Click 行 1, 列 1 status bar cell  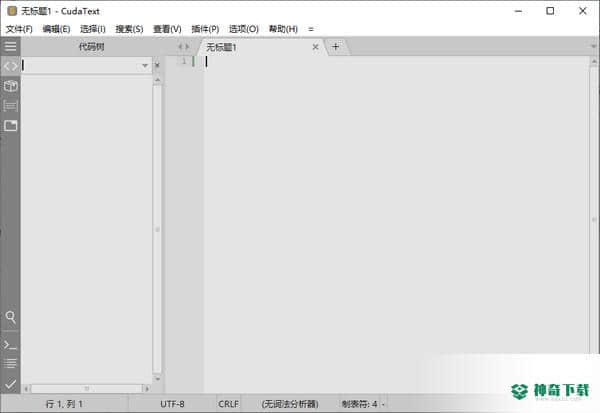(64, 404)
